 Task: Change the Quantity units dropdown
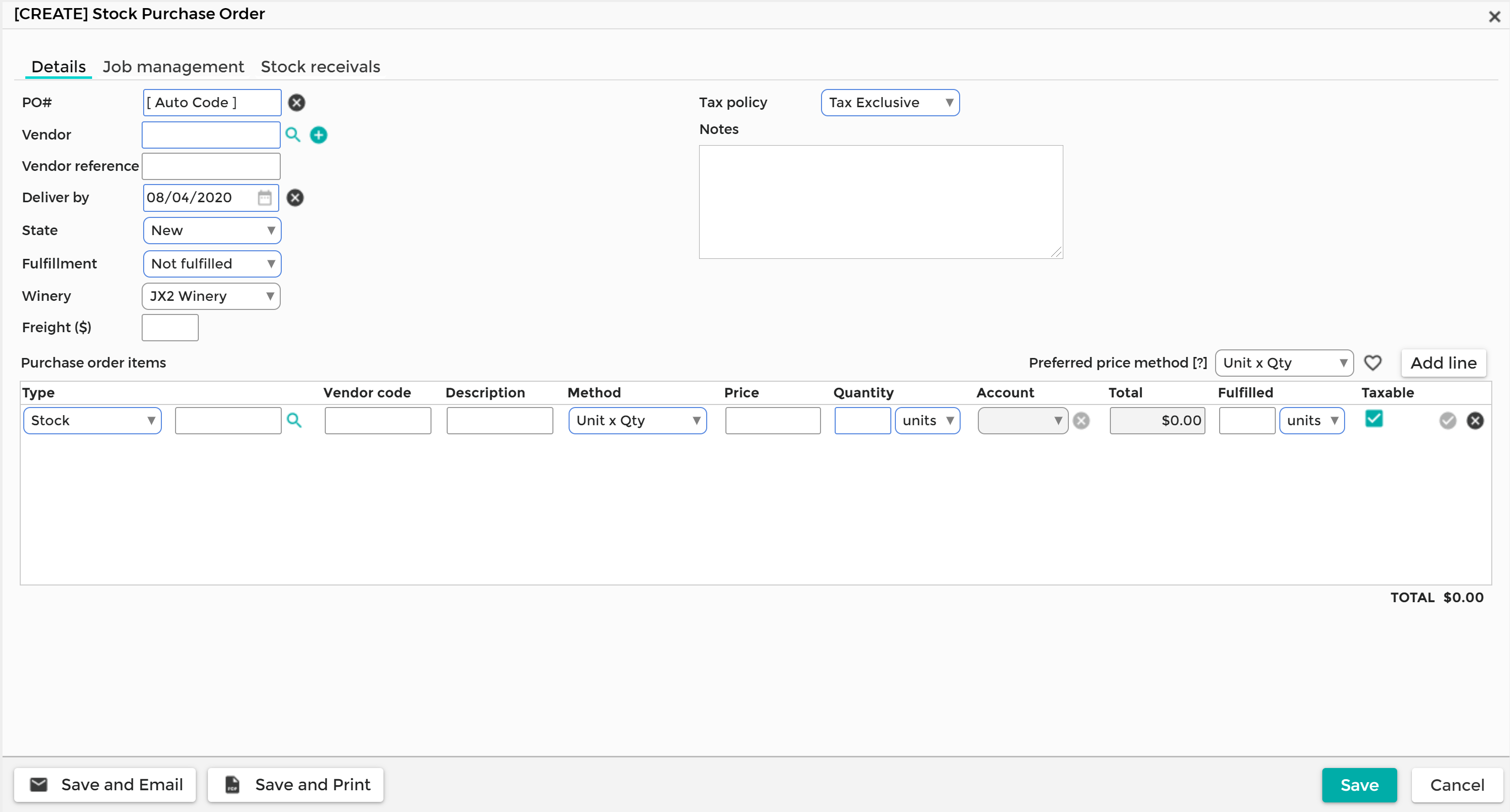[927, 420]
